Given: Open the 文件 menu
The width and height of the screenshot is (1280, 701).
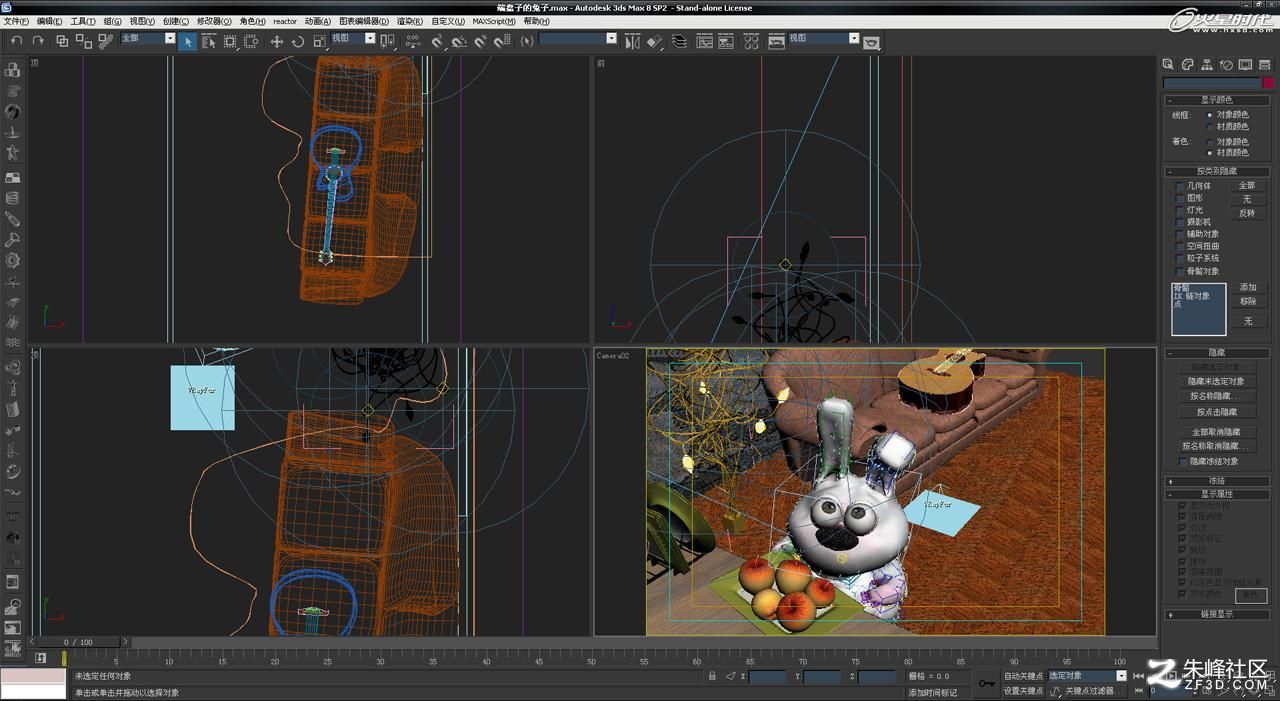Looking at the screenshot, I should click(x=16, y=21).
